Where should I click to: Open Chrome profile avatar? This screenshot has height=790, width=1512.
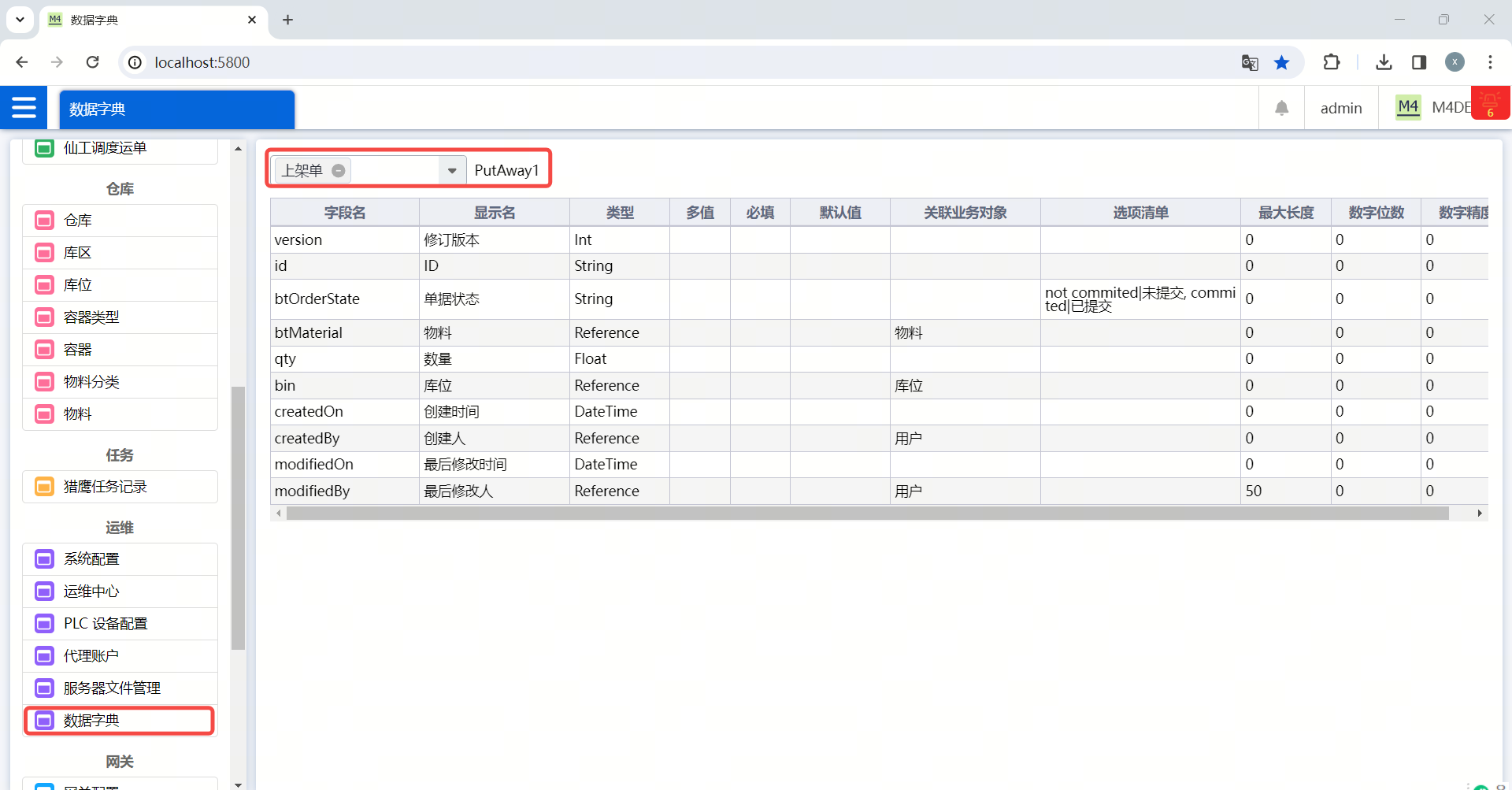[1455, 62]
